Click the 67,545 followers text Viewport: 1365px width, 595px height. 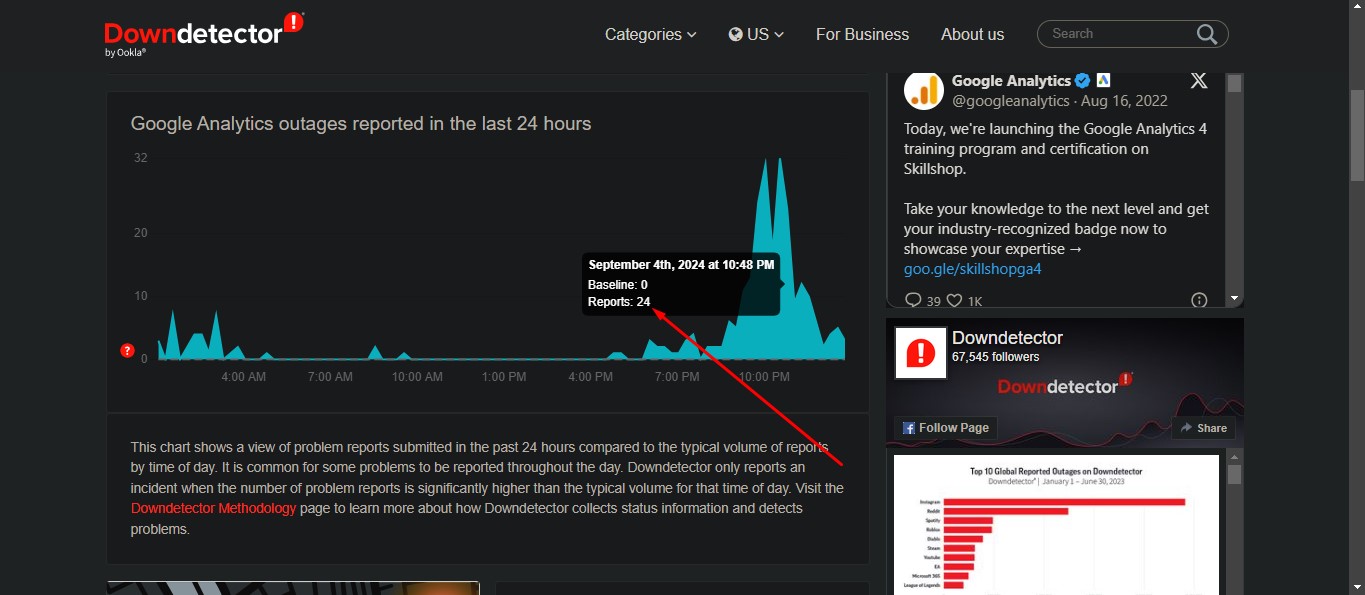[995, 357]
